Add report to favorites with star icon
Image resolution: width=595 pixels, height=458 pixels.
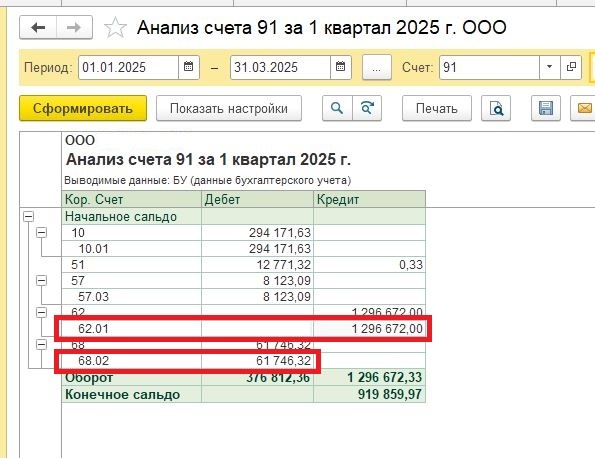coord(115,27)
